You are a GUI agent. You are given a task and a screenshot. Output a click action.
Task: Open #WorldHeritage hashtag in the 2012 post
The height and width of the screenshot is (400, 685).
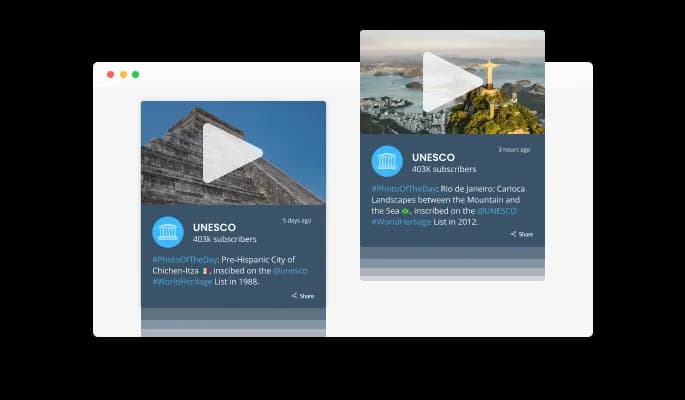pyautogui.click(x=401, y=222)
